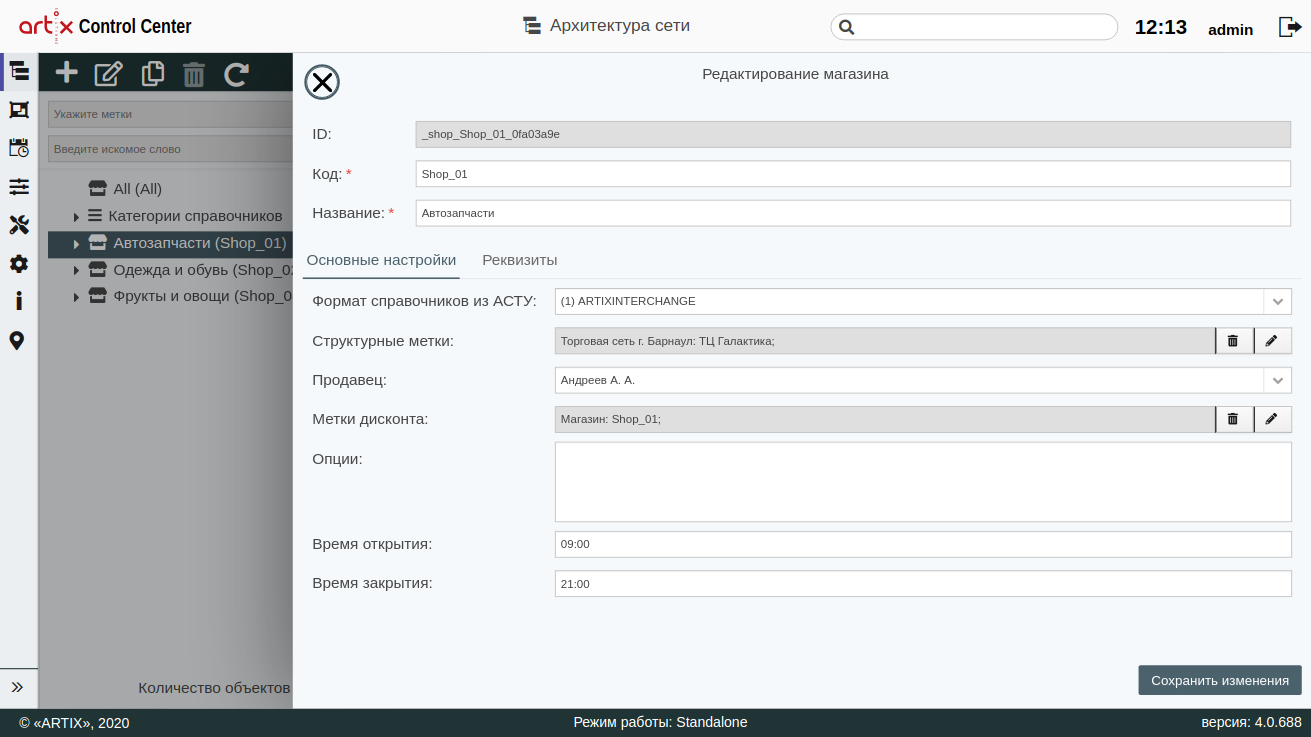Screen dimensions: 1311x737
Task: Expand Автозапчасти (Shop_01) tree node
Action: click(x=76, y=243)
